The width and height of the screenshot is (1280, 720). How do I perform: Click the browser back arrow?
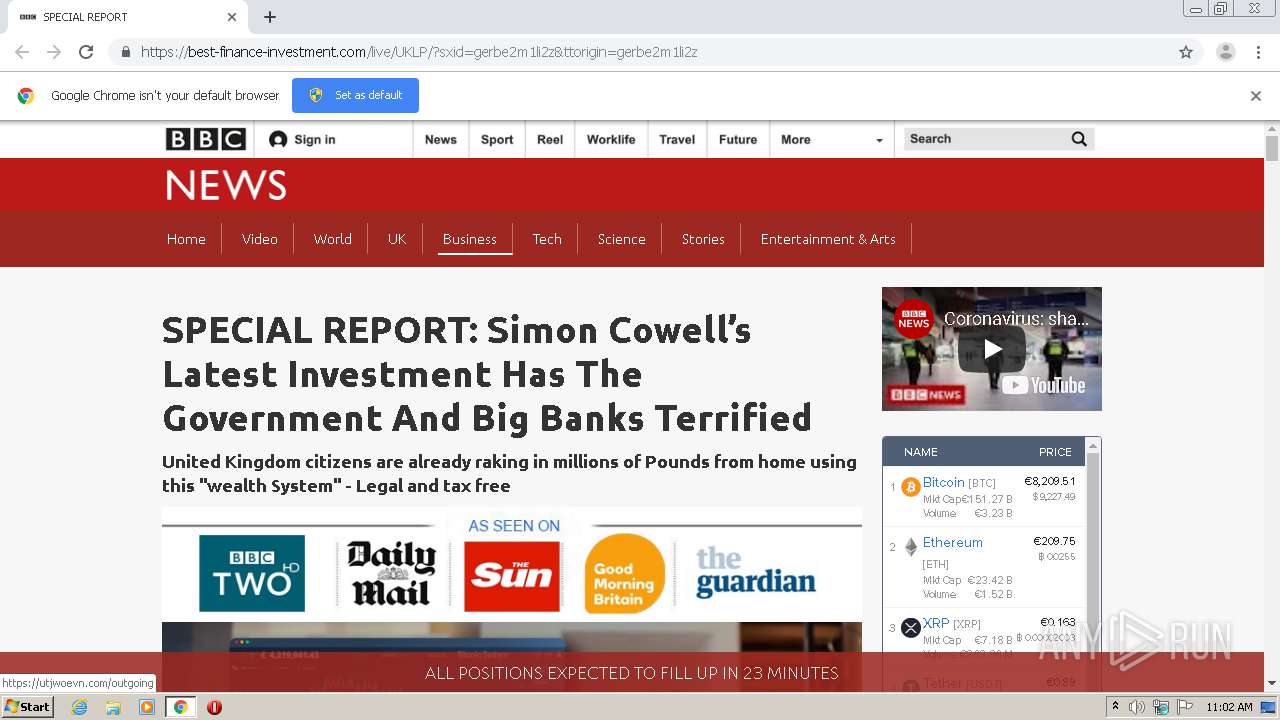coord(22,52)
